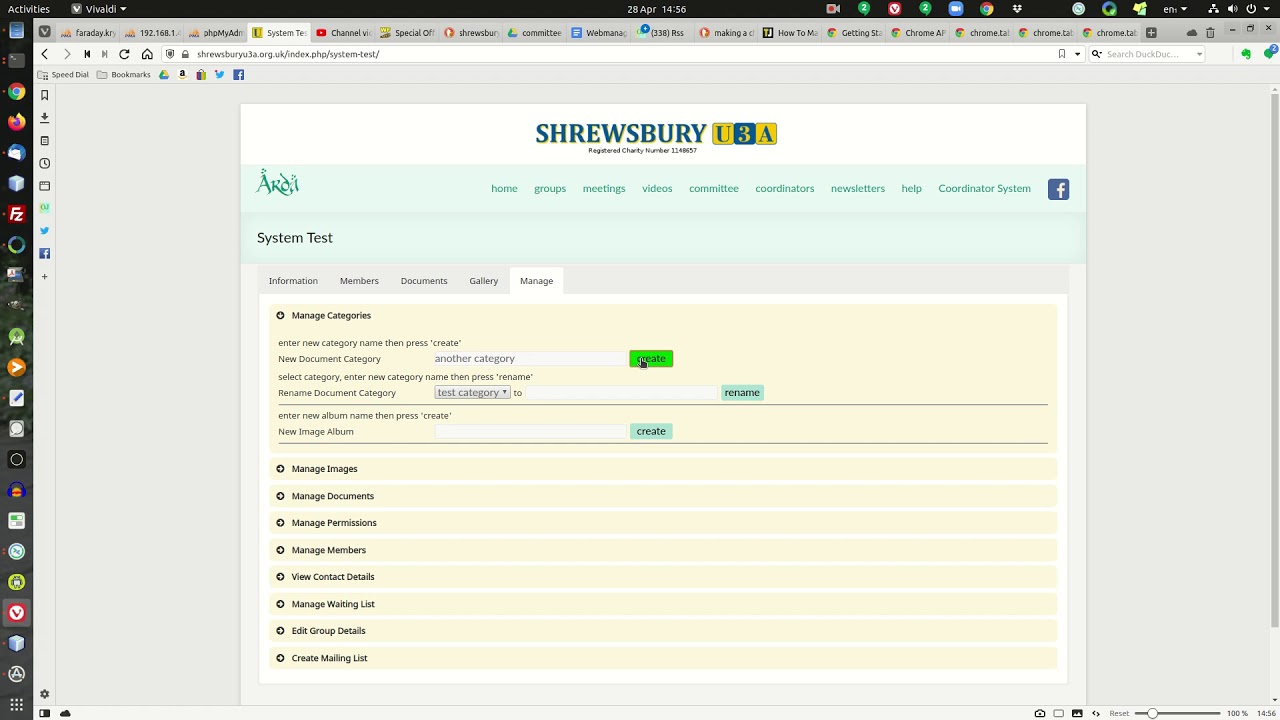Viewport: 1280px width, 720px height.
Task: Open the closed tabs trash can
Action: point(1210,32)
